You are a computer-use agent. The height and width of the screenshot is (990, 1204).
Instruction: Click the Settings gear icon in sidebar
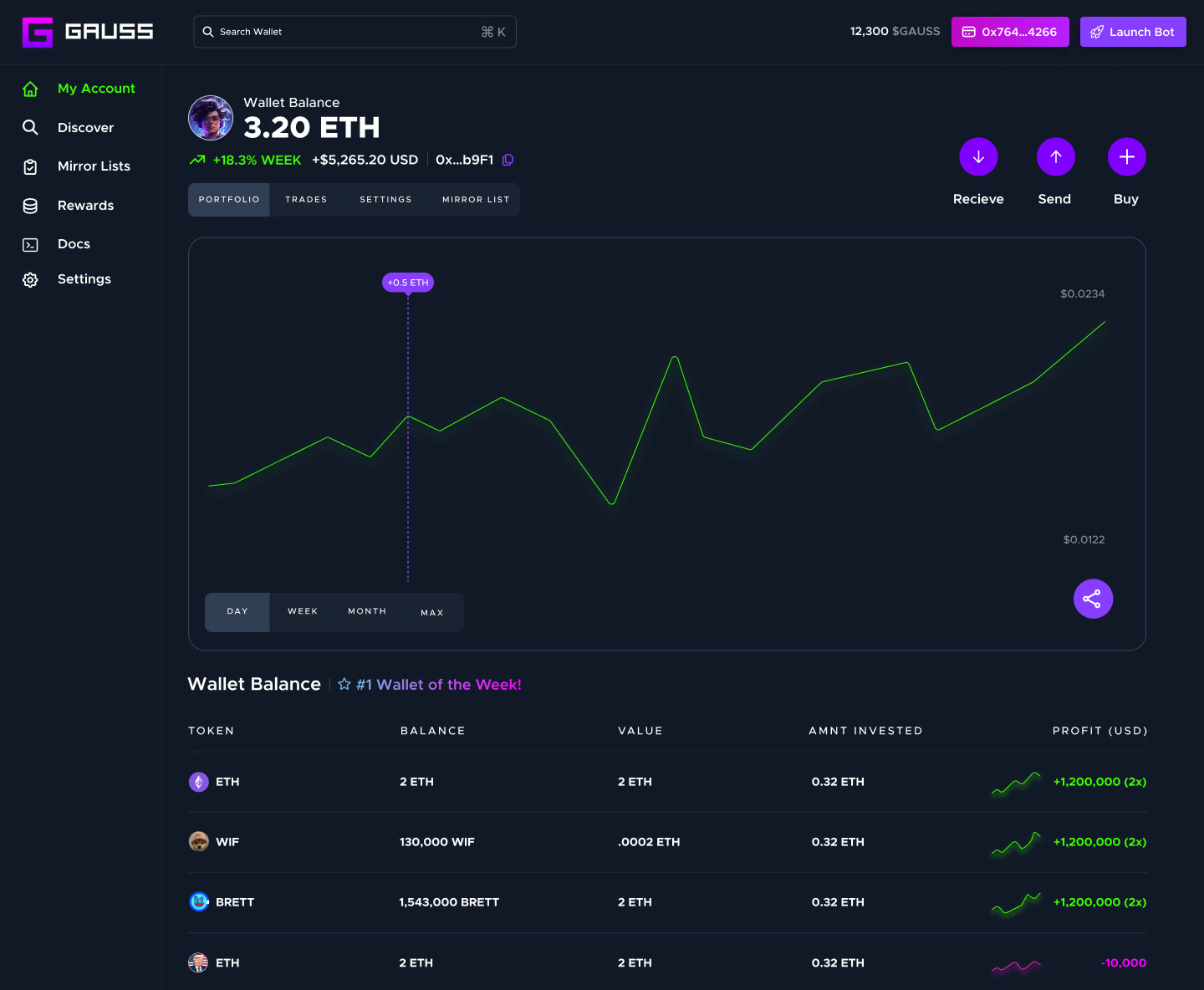tap(30, 280)
